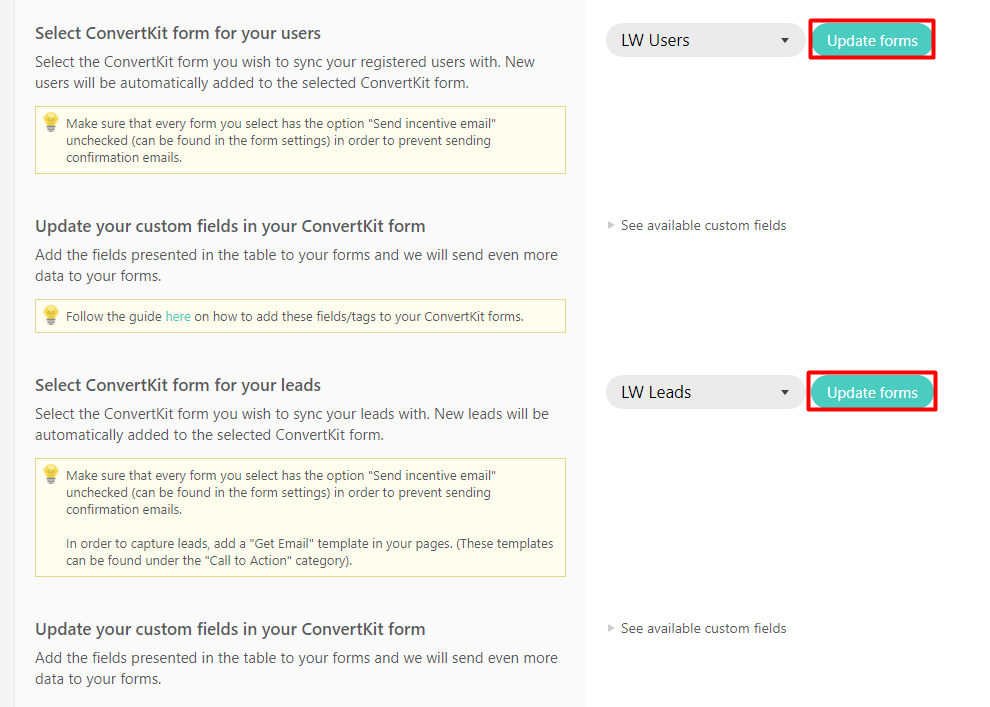Click 'Update forms' next to LW Users
The image size is (990, 707).
point(871,40)
